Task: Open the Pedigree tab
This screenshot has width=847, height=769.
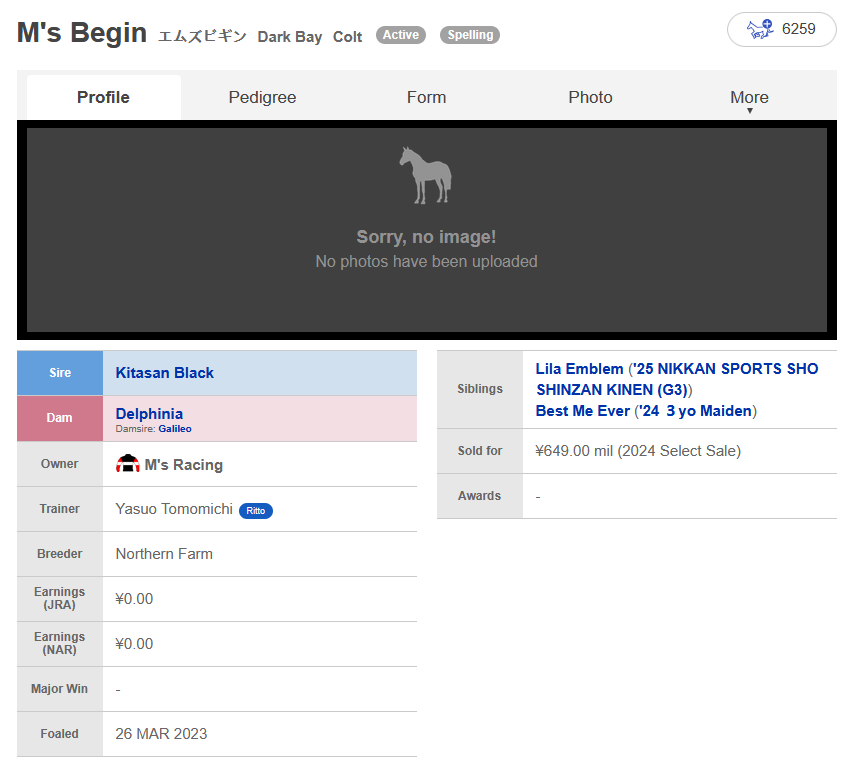Action: tap(262, 97)
